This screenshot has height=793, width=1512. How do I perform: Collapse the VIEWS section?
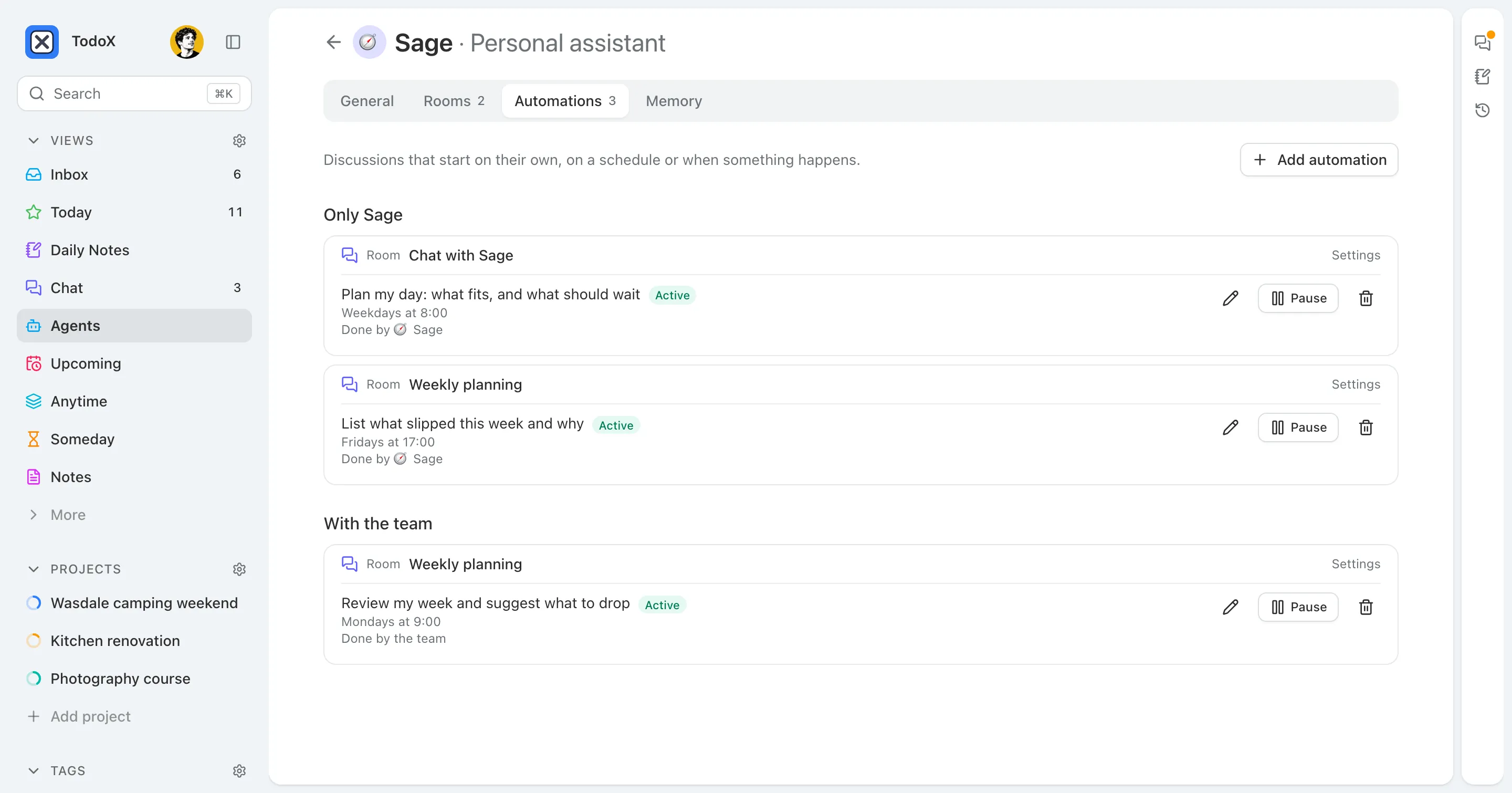[34, 141]
